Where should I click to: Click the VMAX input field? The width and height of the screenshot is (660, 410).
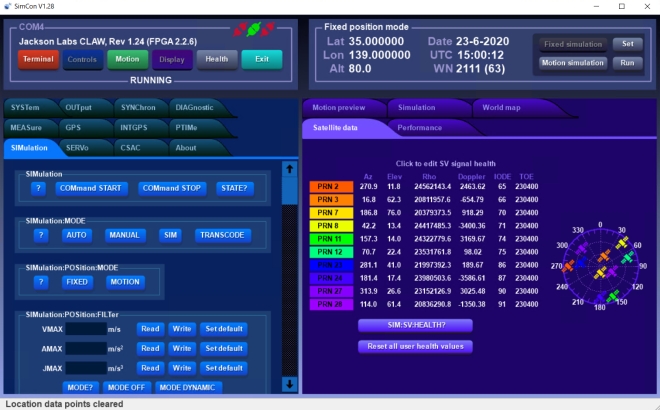86,329
